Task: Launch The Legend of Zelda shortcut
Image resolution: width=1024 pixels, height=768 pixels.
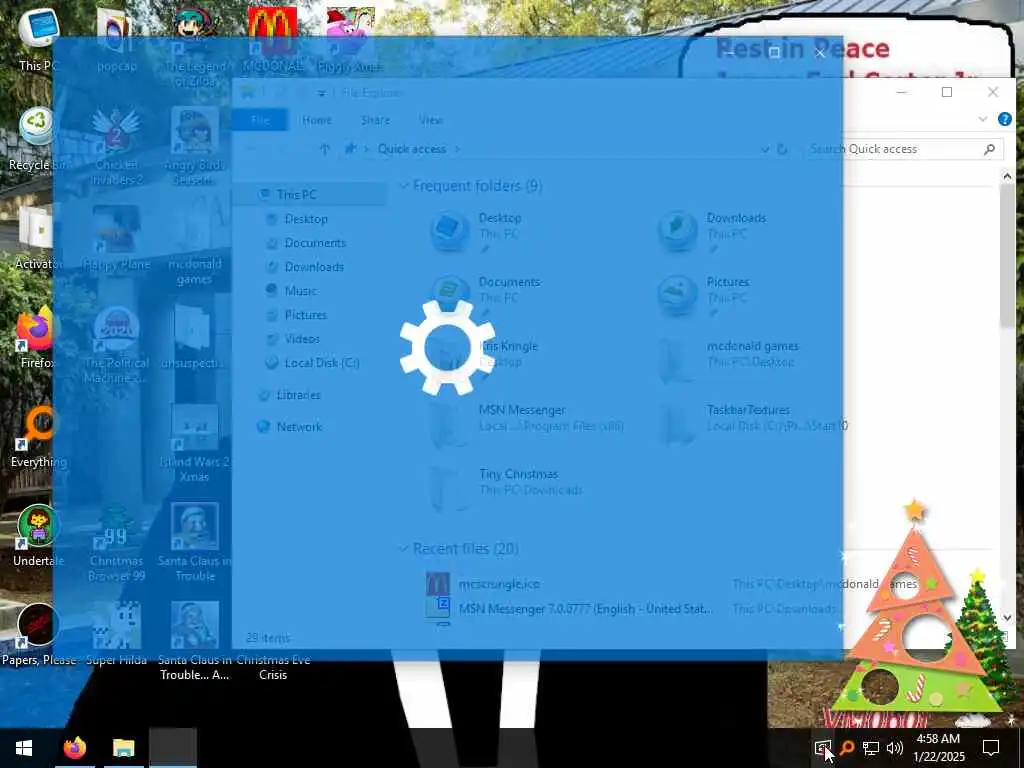Action: [x=195, y=46]
